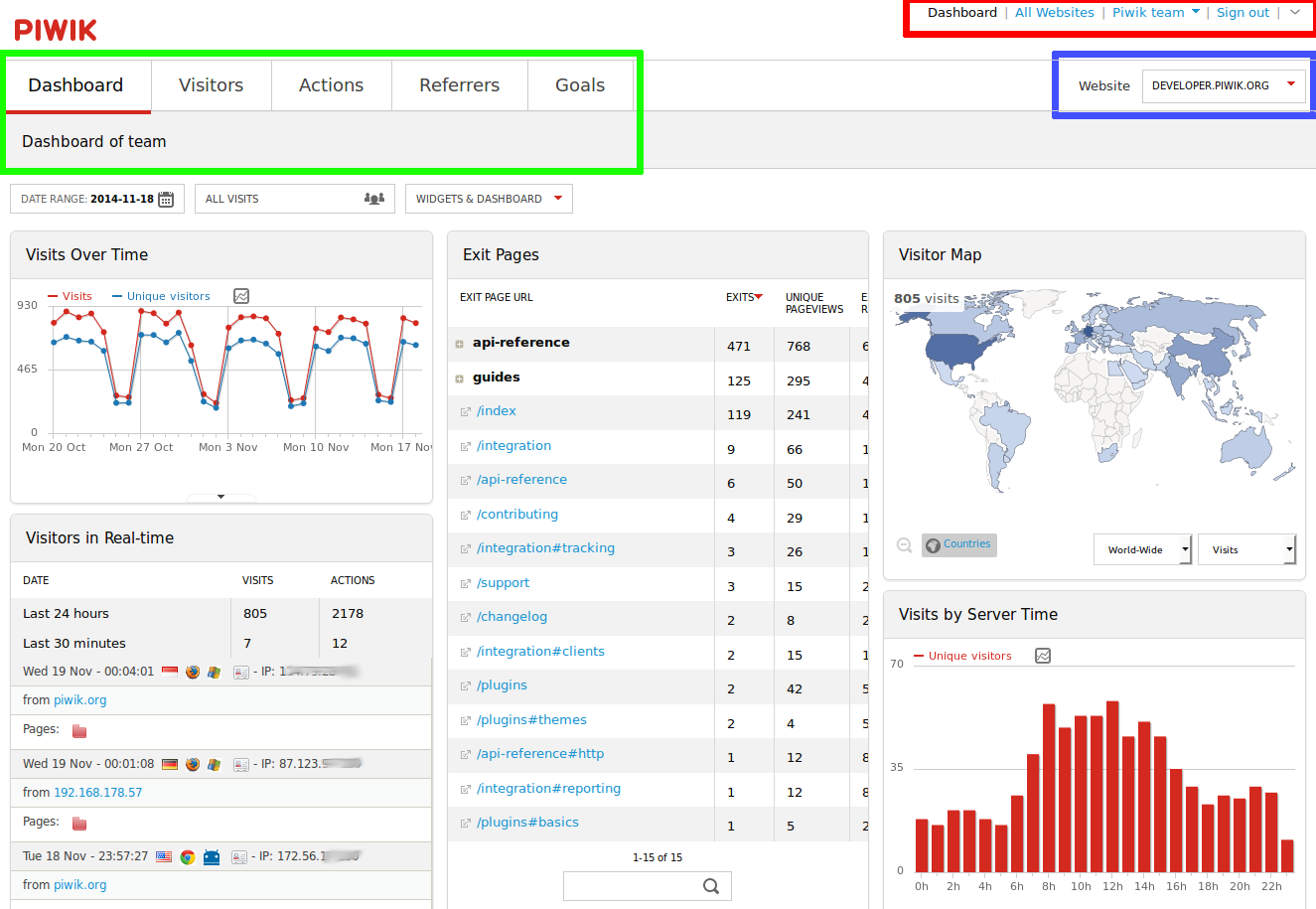Open the /index exit page in a new window
The image size is (1316, 909).
(466, 411)
